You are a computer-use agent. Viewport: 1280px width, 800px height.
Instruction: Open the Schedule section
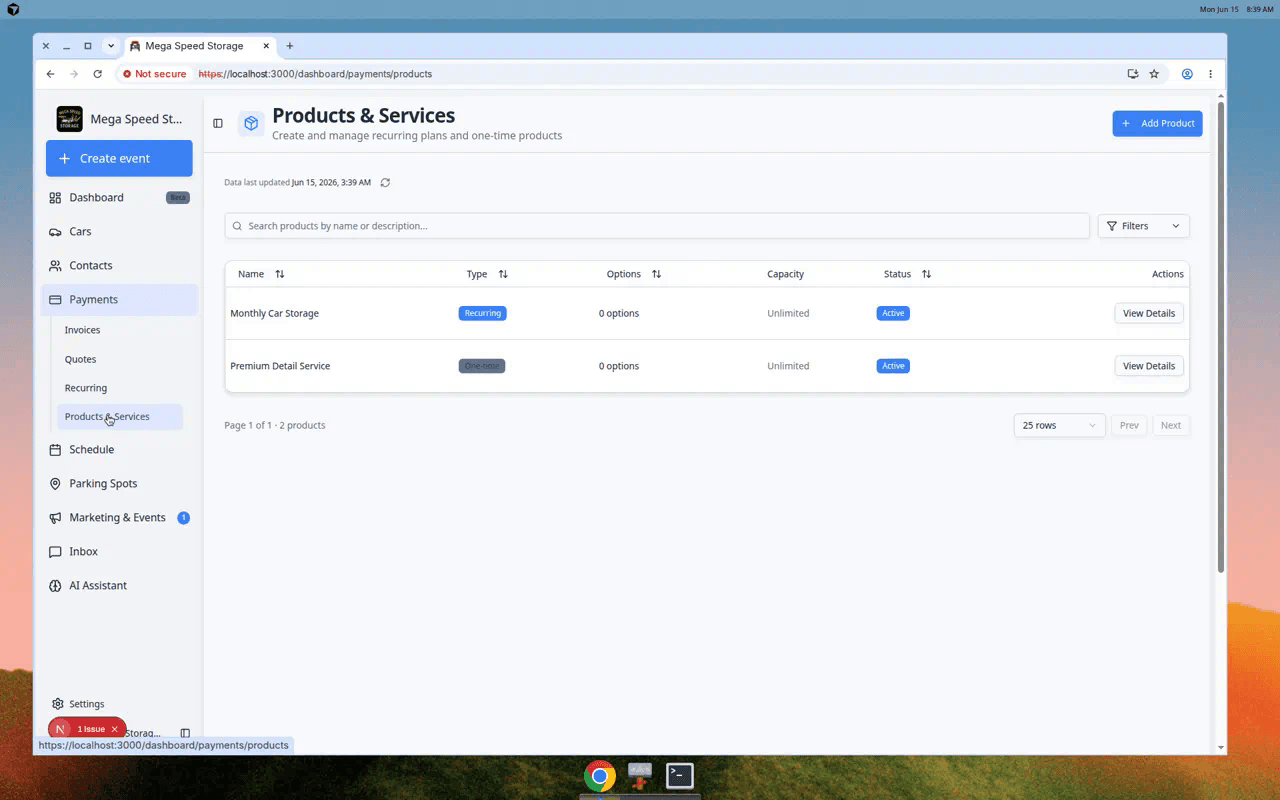(119, 450)
